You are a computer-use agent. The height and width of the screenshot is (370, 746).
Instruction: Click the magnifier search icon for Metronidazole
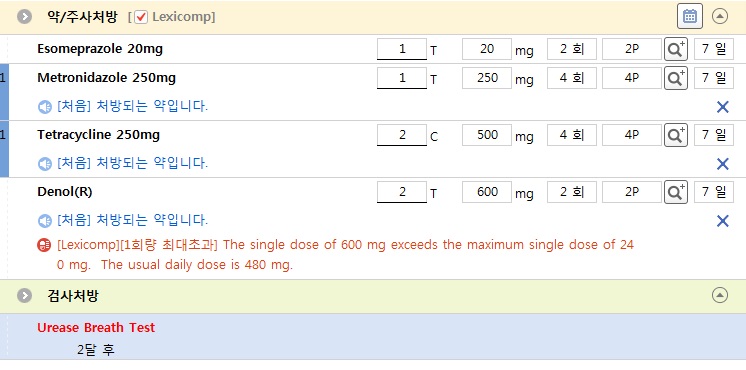coord(676,78)
